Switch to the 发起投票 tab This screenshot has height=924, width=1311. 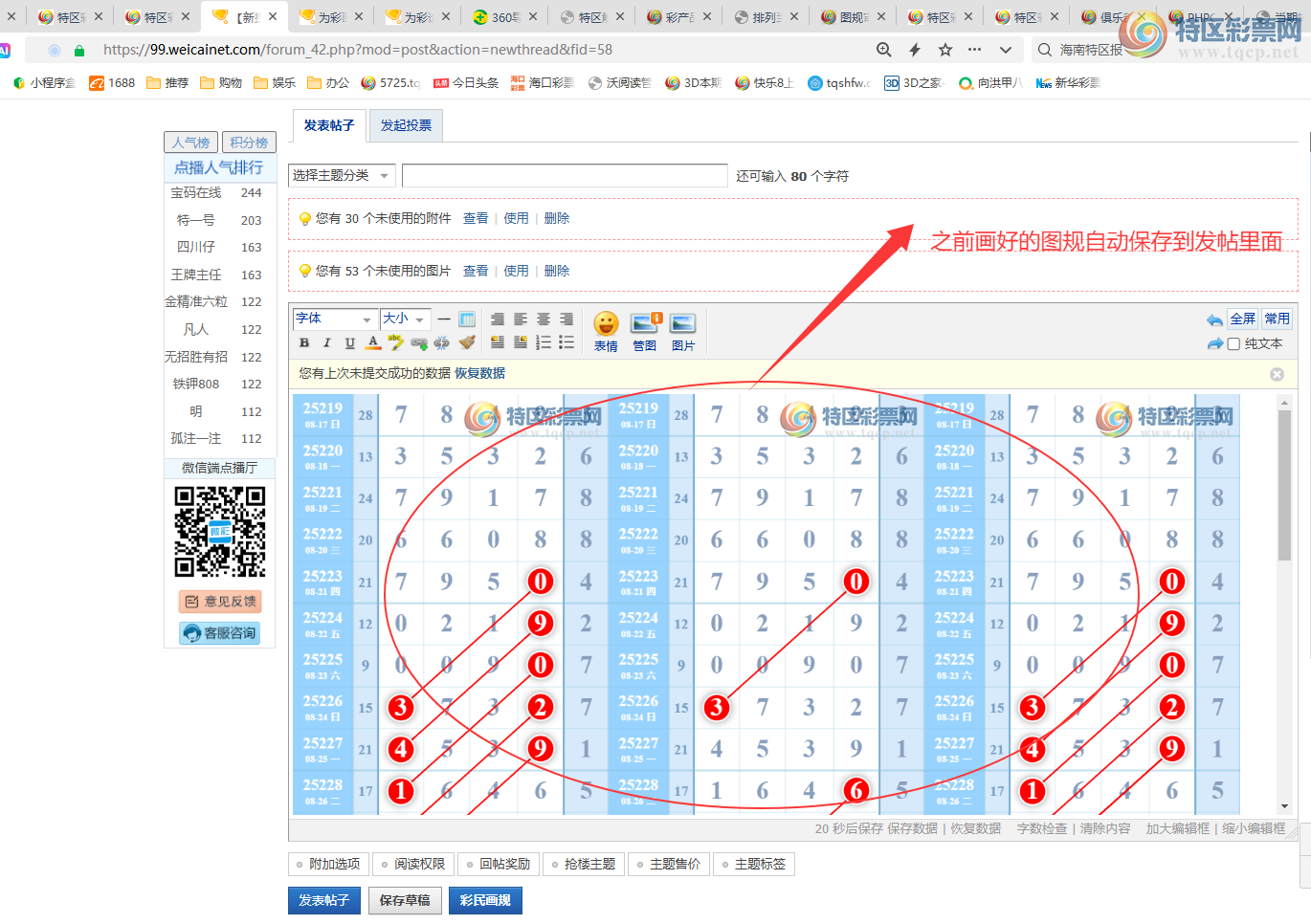(x=406, y=125)
